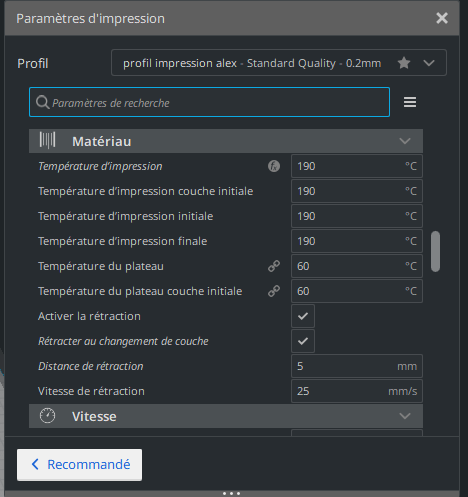This screenshot has height=497, width=468.
Task: Toggle the Activer la rétraction checkbox
Action: point(303,316)
